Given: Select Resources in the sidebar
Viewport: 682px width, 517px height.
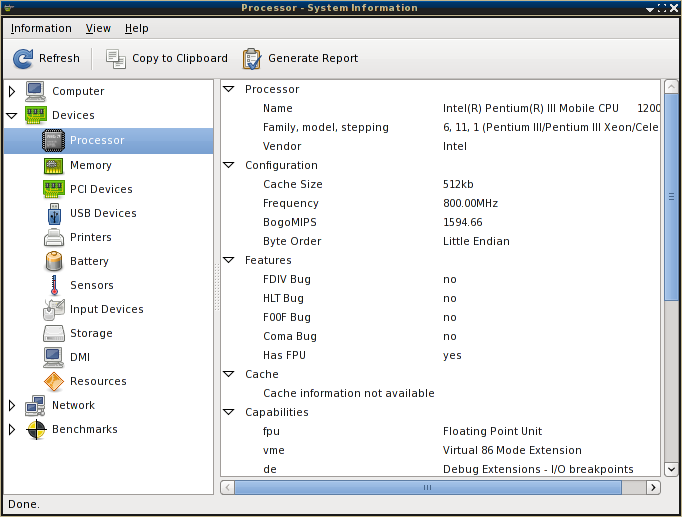Looking at the screenshot, I should tap(108, 381).
